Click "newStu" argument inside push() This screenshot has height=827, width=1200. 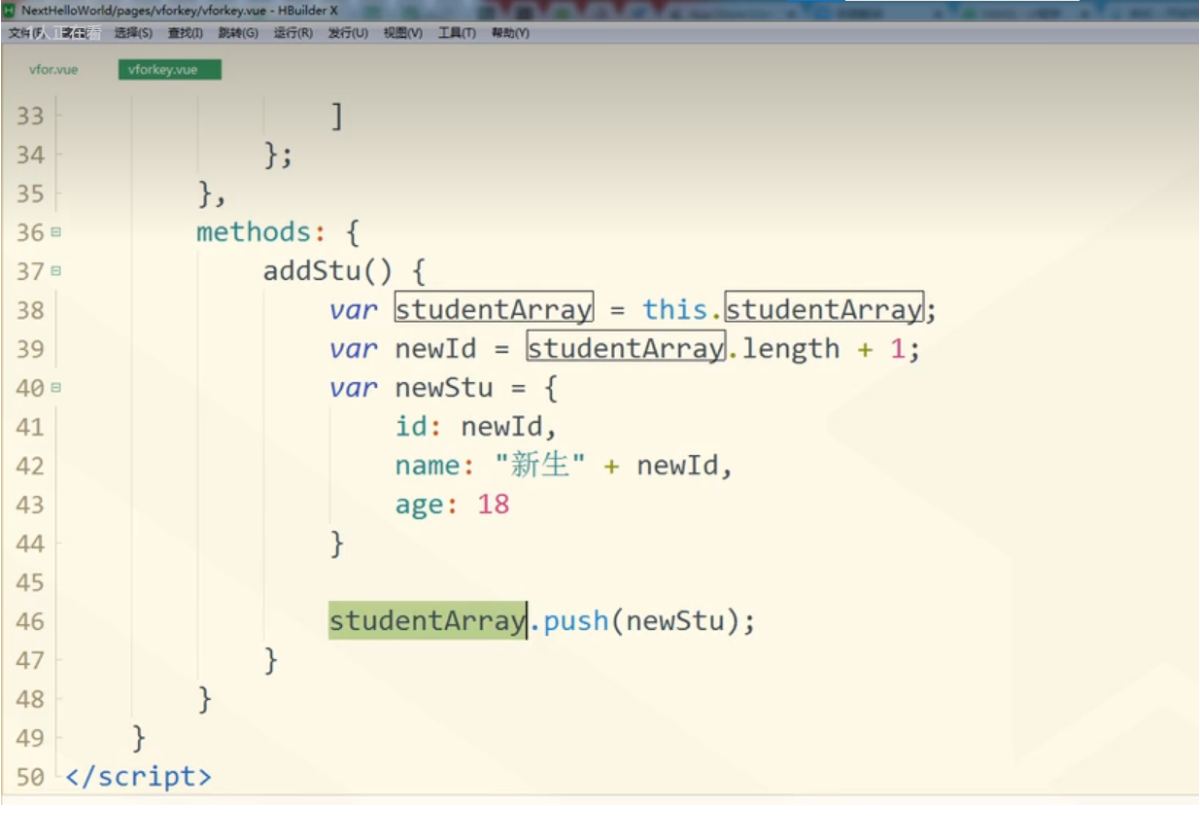(675, 621)
